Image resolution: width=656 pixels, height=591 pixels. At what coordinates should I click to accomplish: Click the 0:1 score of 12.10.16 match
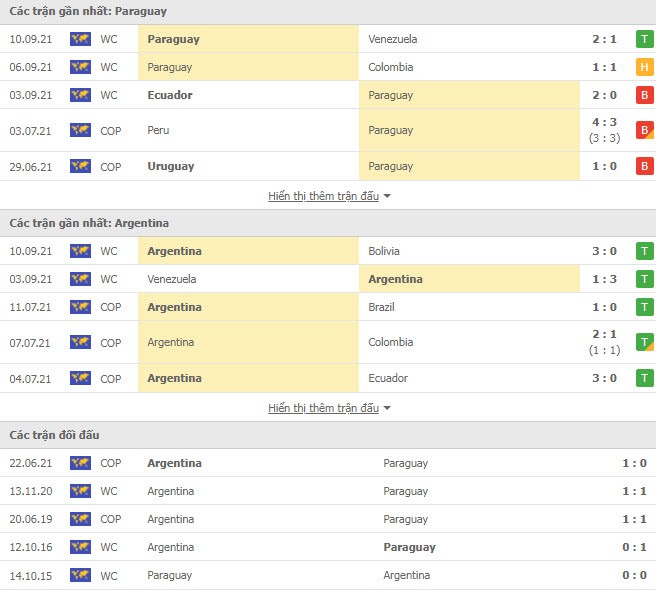click(x=634, y=547)
